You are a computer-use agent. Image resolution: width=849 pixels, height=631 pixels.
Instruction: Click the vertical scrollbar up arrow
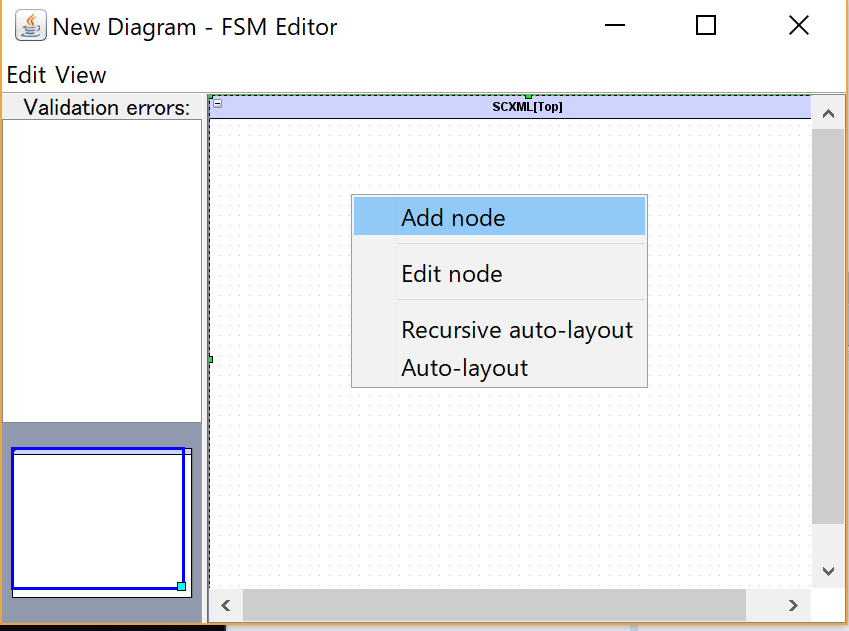coord(828,114)
